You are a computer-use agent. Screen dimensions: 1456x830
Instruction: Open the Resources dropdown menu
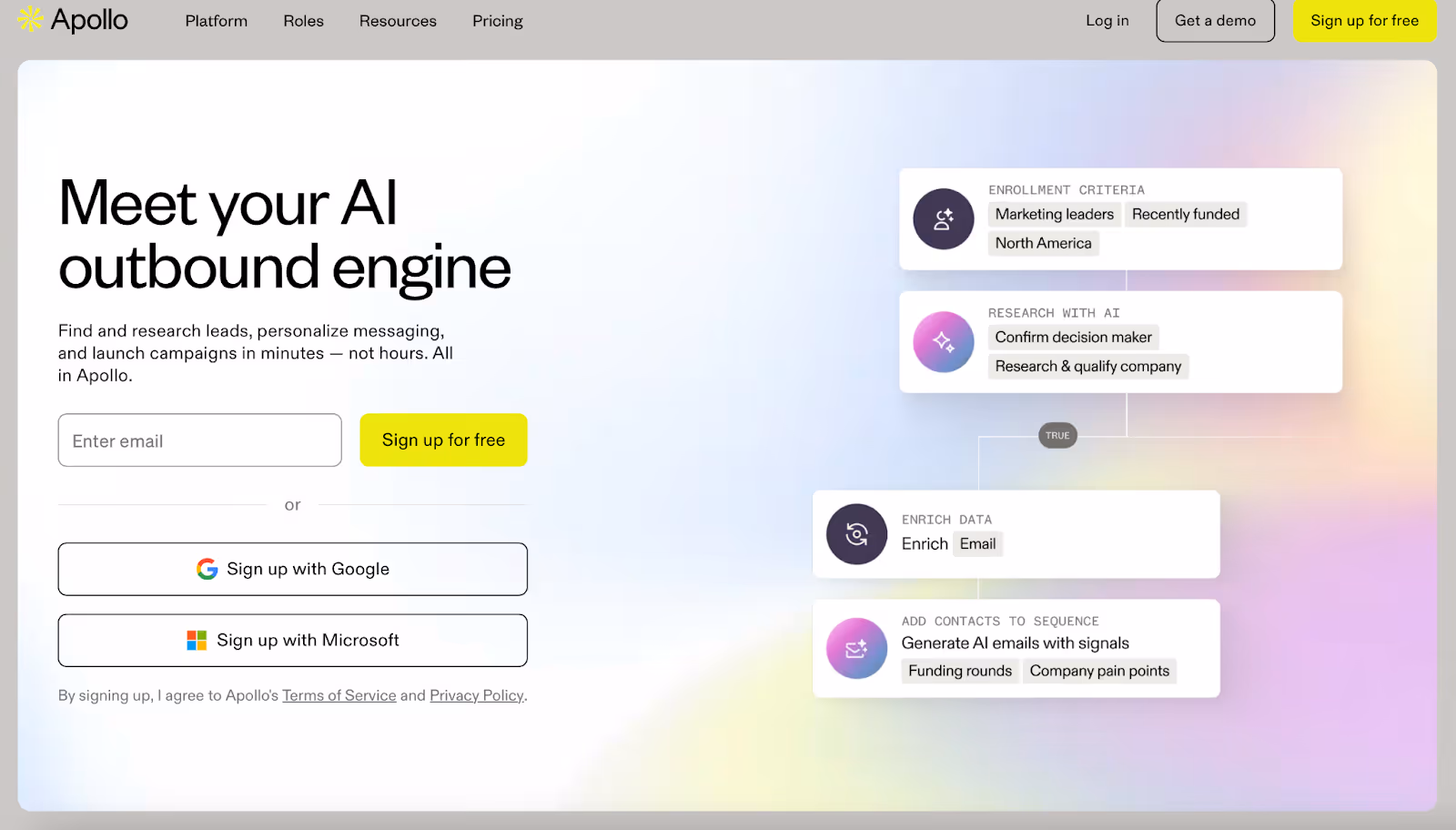pos(398,20)
